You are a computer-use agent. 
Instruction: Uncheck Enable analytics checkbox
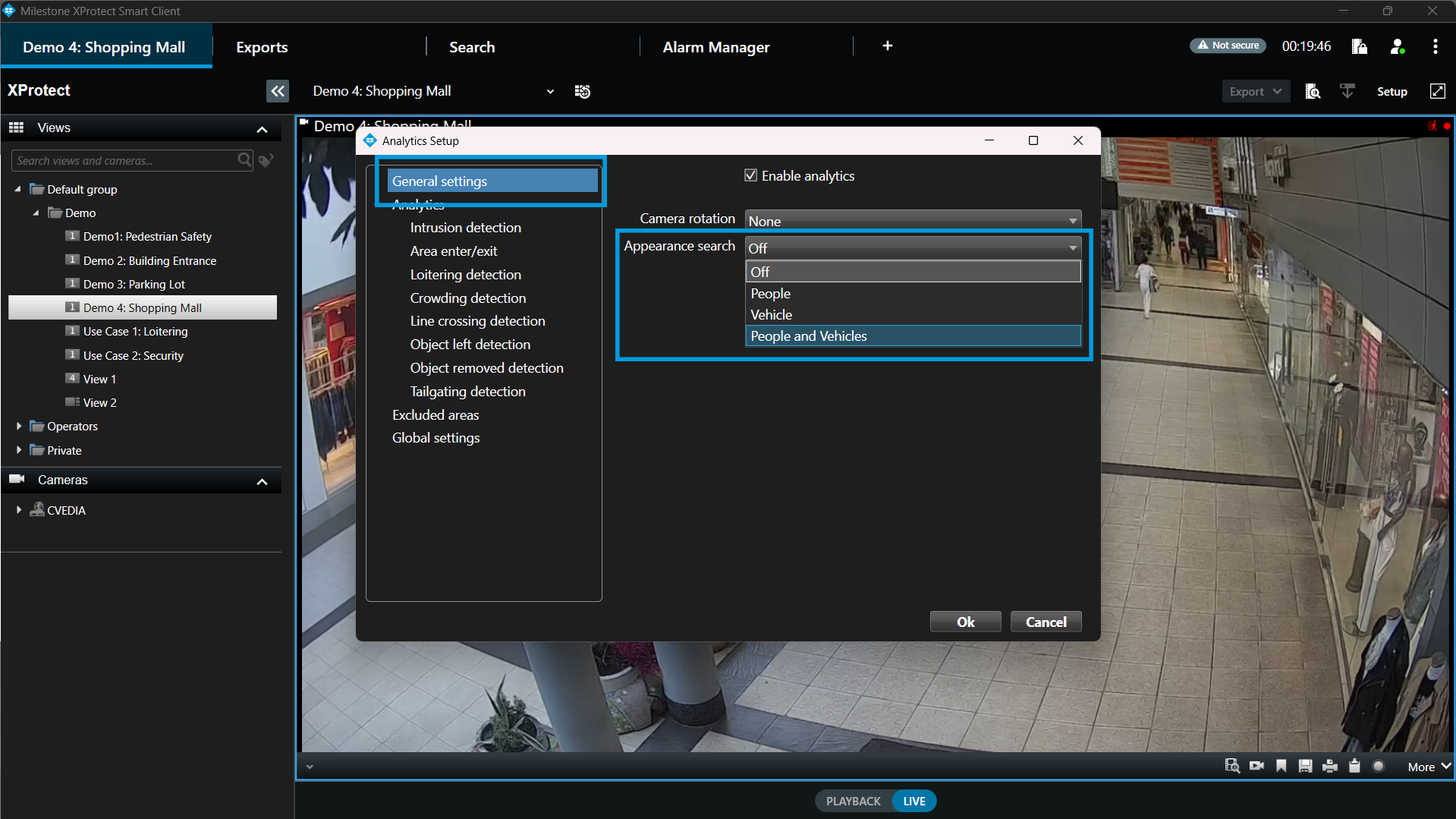(751, 175)
